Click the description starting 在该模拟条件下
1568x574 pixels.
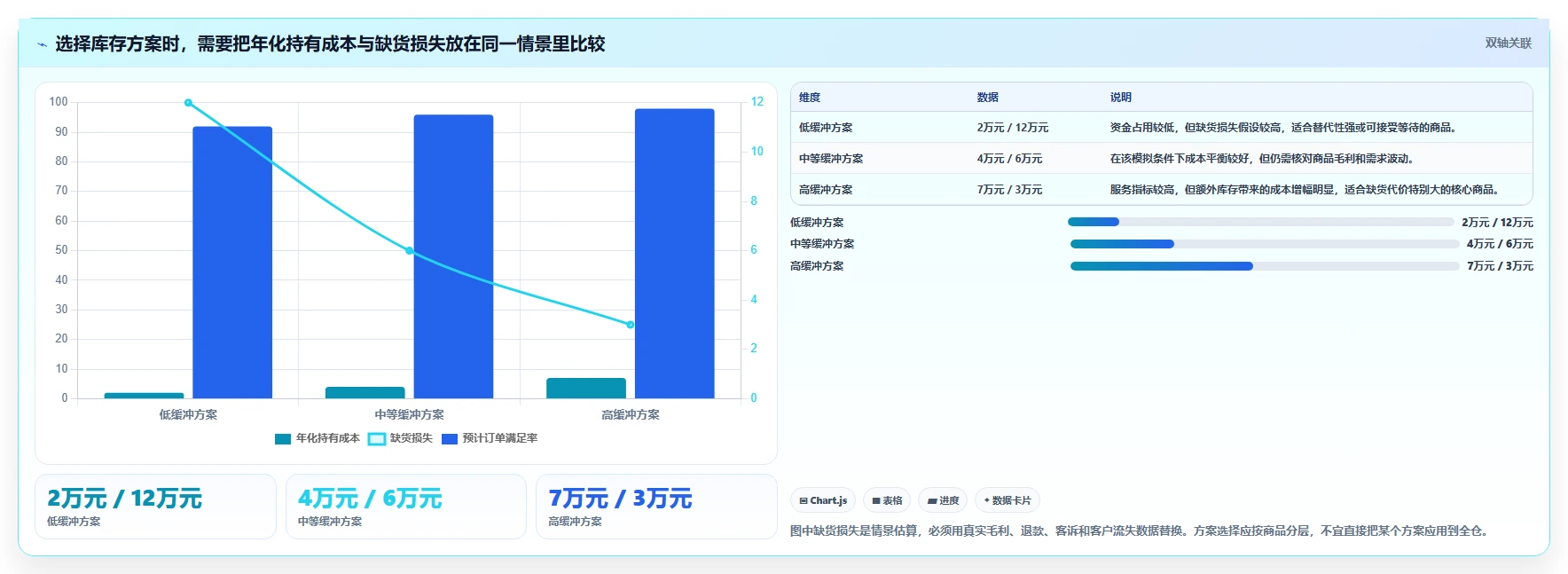click(1263, 159)
